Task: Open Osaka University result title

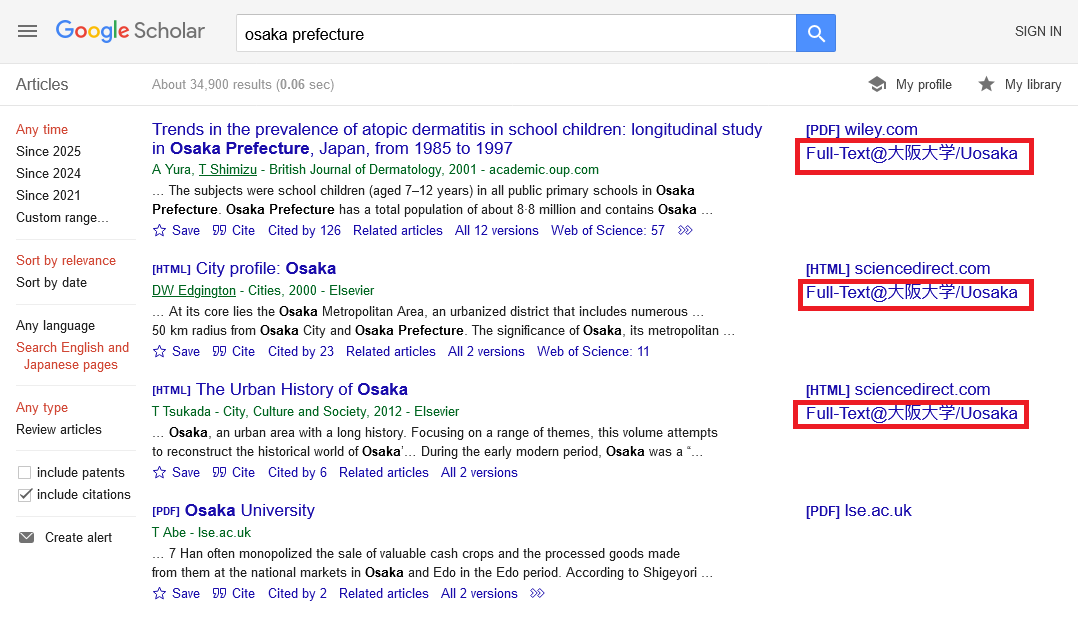Action: pos(250,510)
